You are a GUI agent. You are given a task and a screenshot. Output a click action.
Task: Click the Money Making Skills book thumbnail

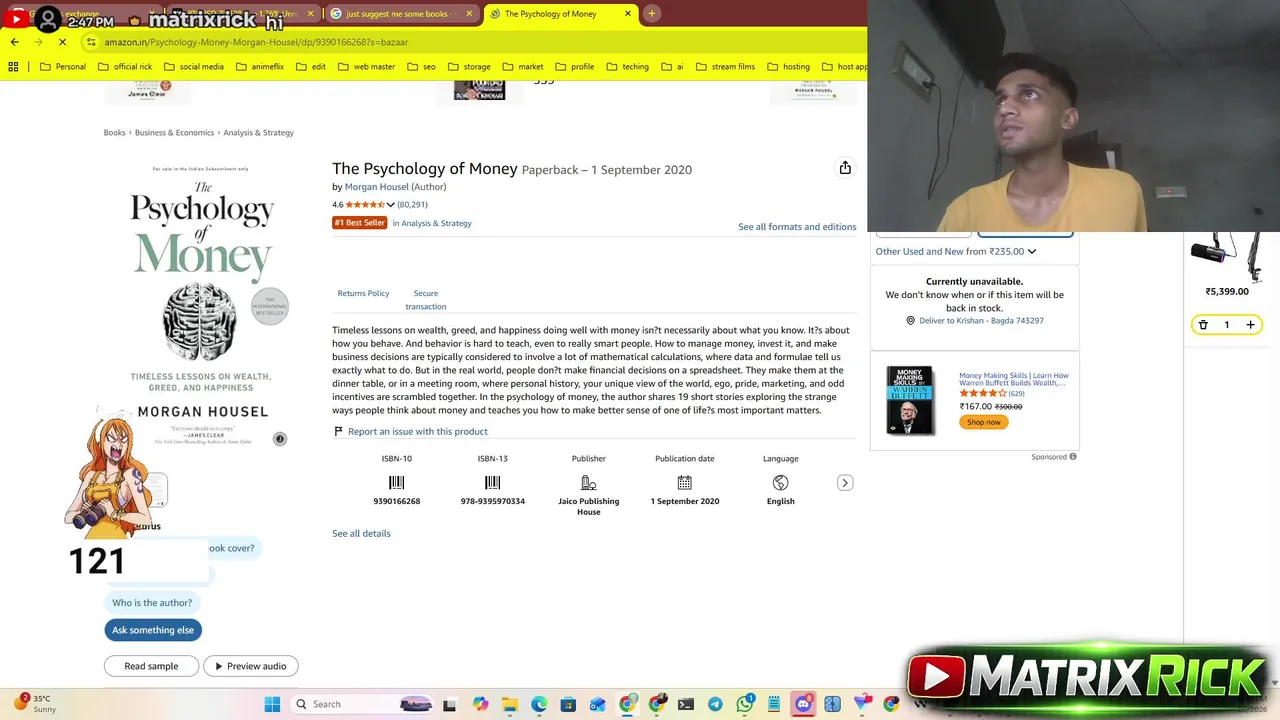(x=909, y=400)
